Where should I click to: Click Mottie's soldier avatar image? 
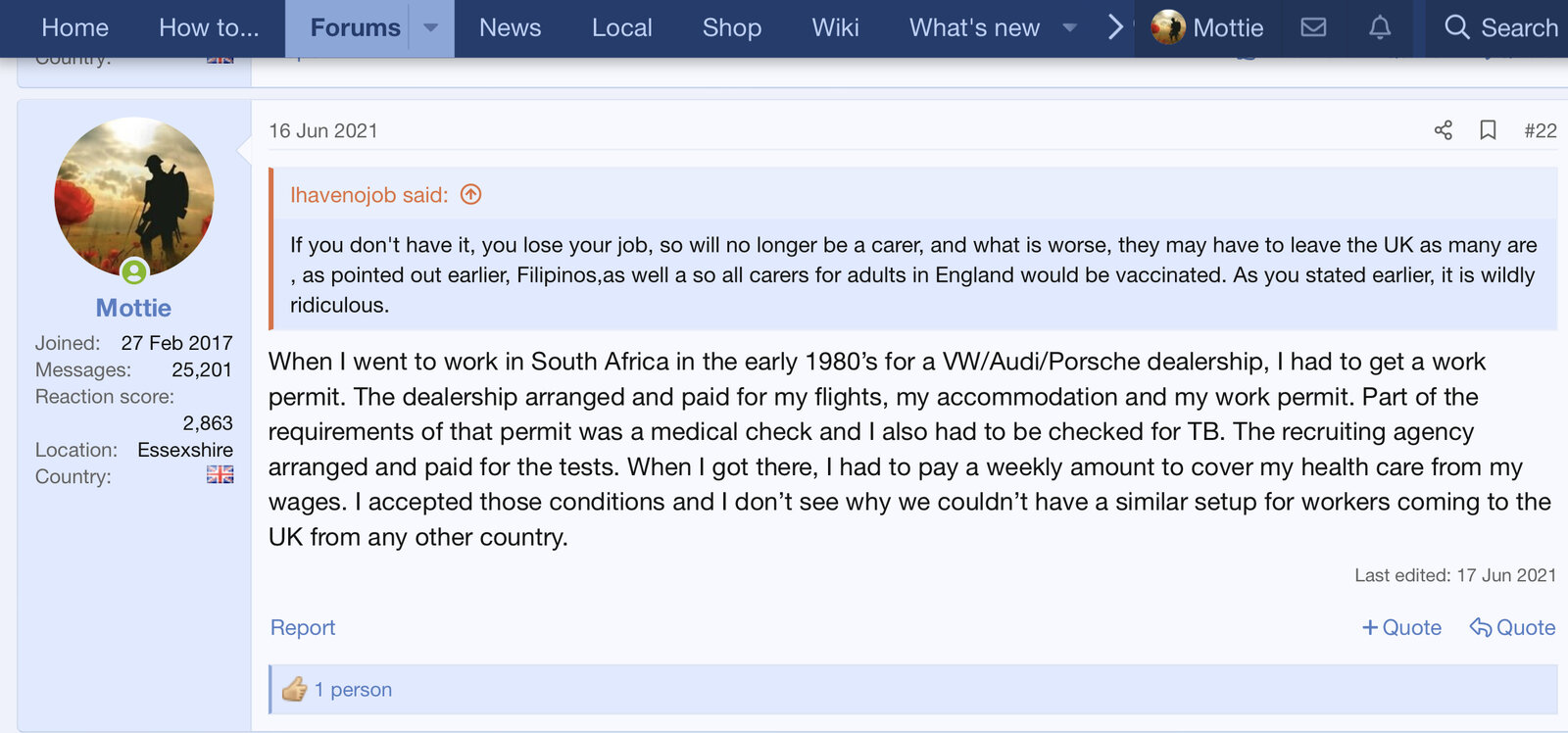pos(134,196)
